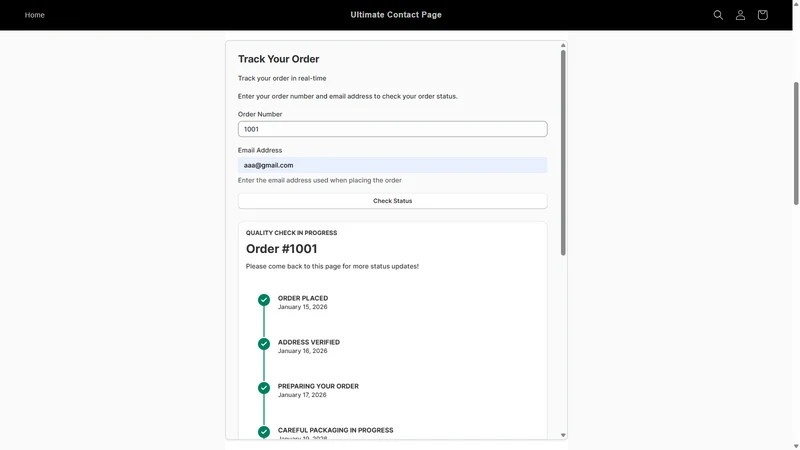Click the Address Verified step label
Screen dimensions: 800x450
(x=309, y=342)
